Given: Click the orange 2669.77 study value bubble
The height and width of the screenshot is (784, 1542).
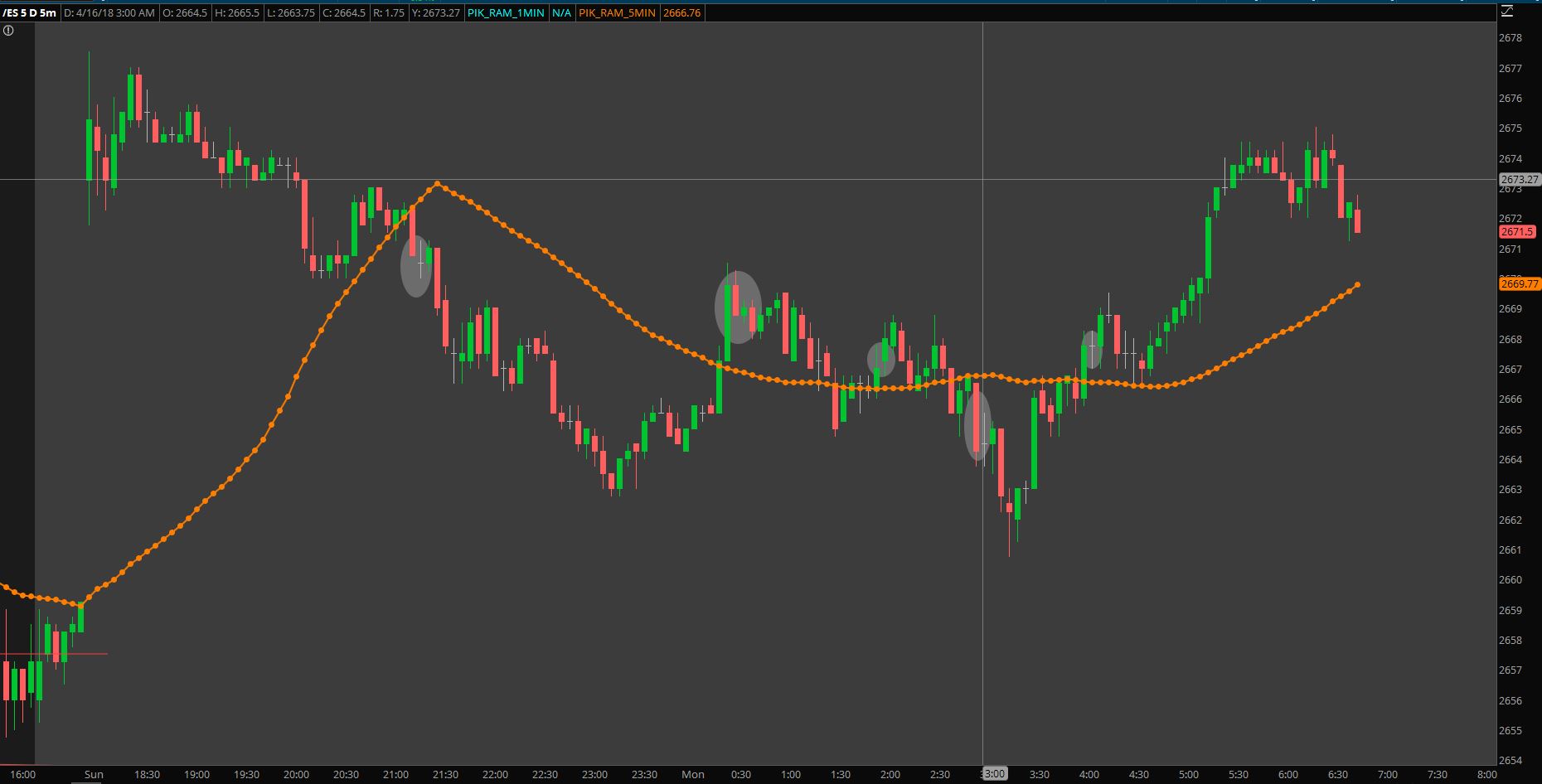Looking at the screenshot, I should [1519, 283].
